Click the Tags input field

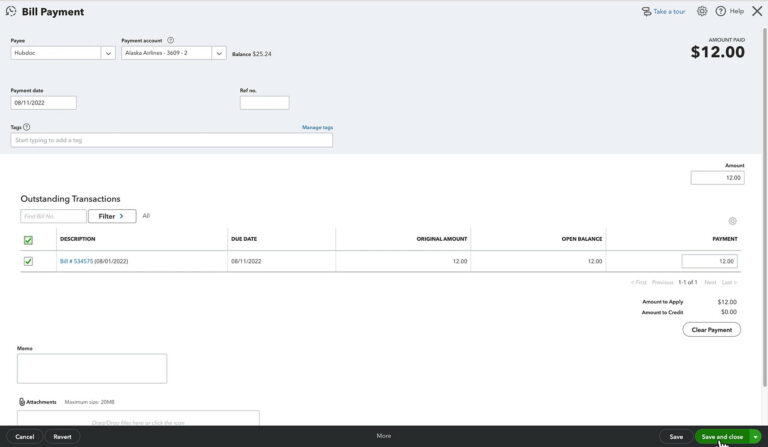171,140
